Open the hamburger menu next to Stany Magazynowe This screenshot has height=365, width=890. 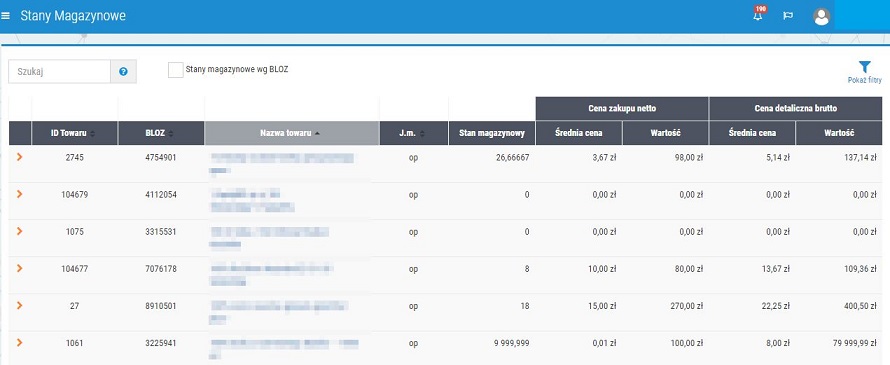point(6,16)
